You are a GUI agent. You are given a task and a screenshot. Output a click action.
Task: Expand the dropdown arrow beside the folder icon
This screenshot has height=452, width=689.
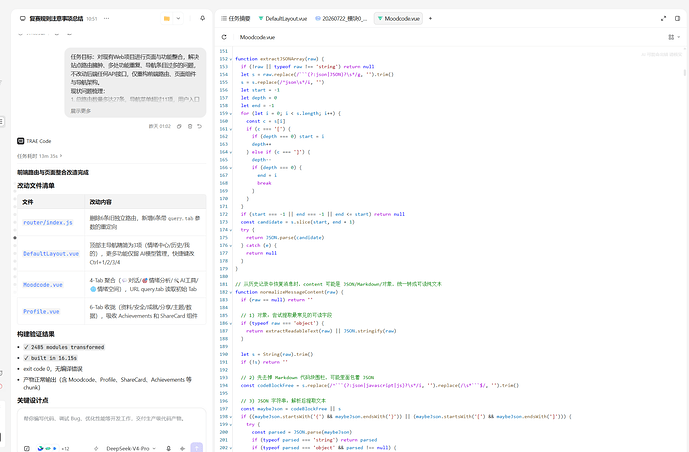pyautogui.click(x=178, y=18)
